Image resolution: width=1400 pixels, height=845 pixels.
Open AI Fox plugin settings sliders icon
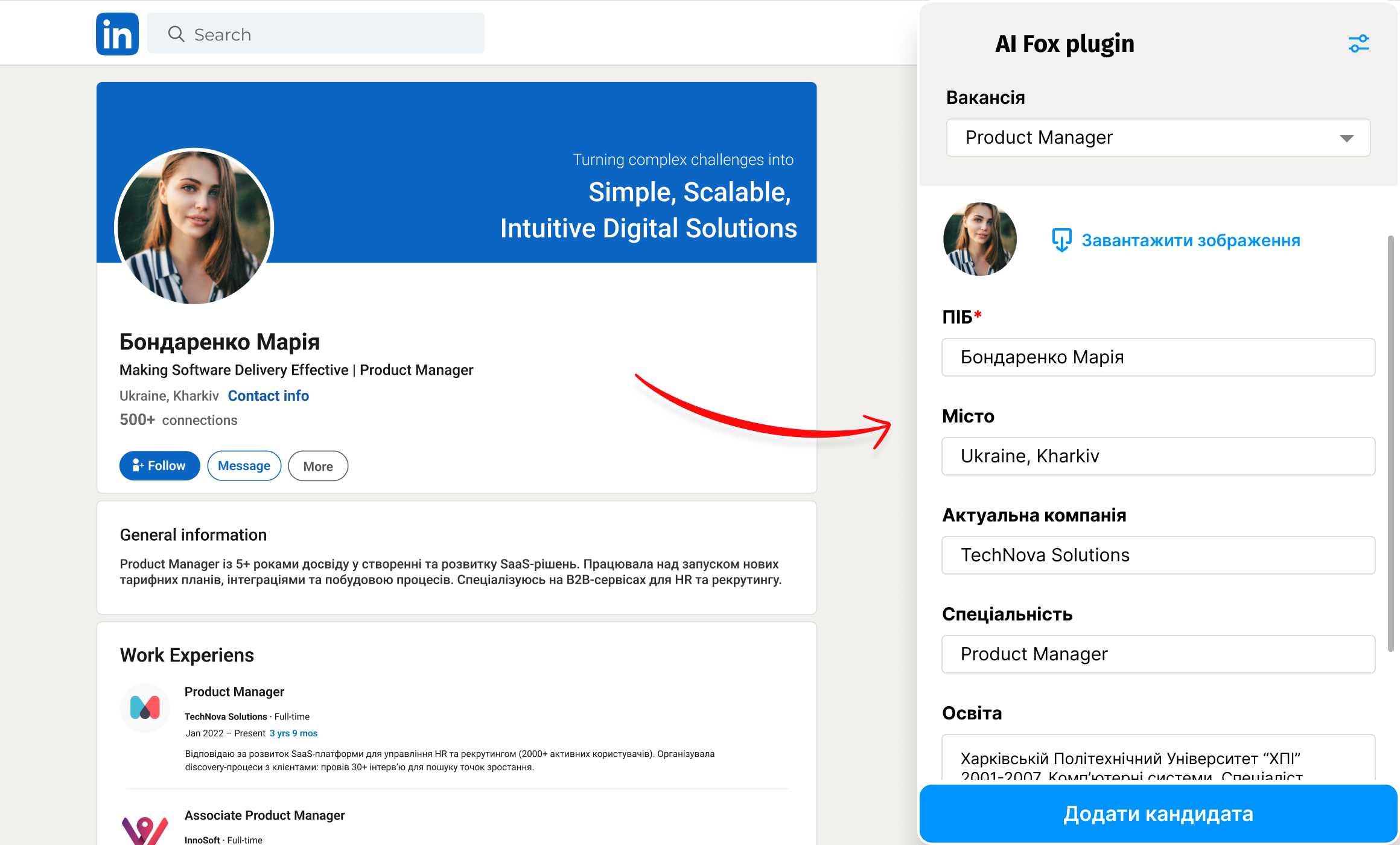point(1358,43)
